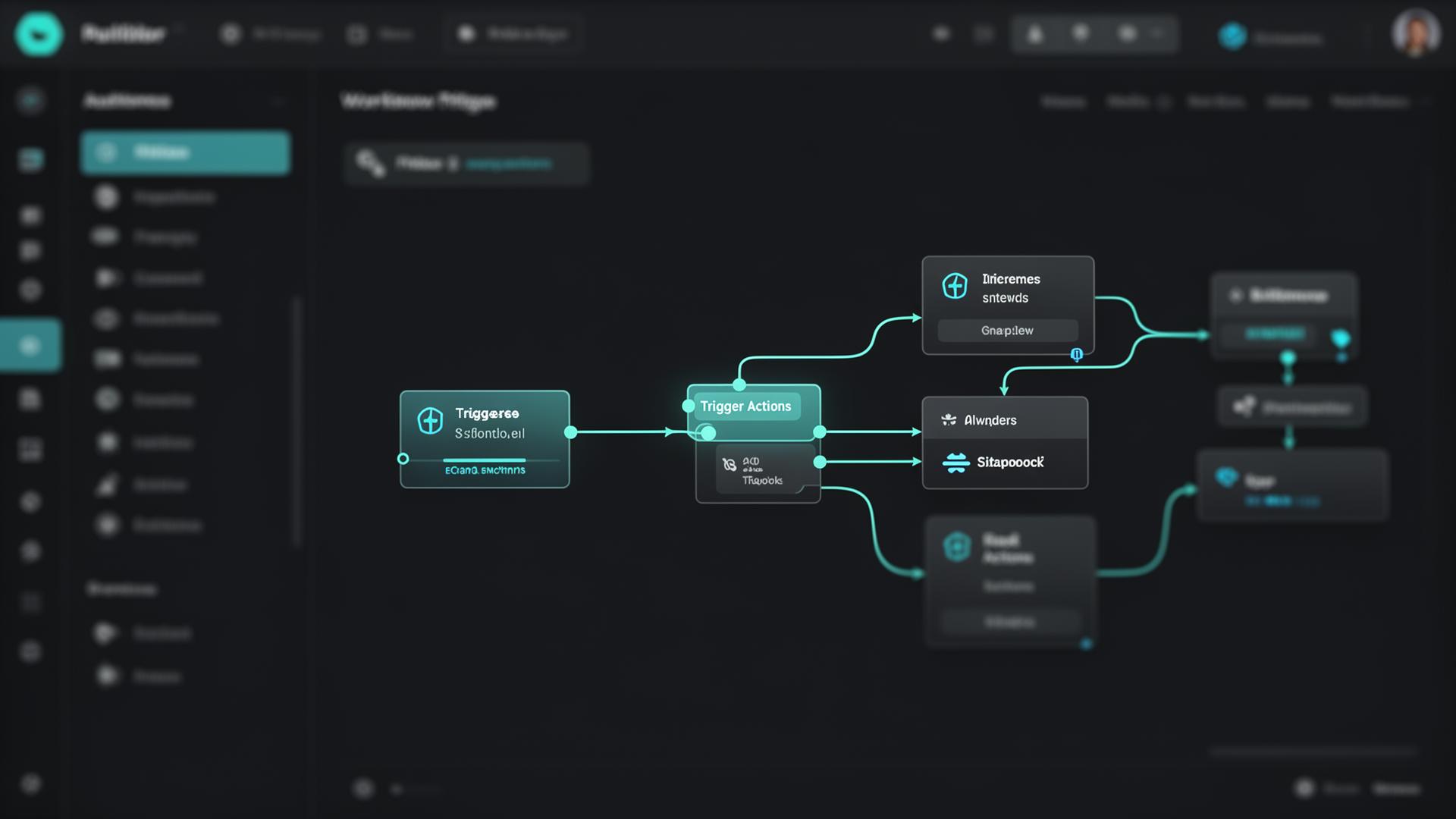Click the Iricremes sntewds node icon
The height and width of the screenshot is (819, 1456).
coord(955,287)
